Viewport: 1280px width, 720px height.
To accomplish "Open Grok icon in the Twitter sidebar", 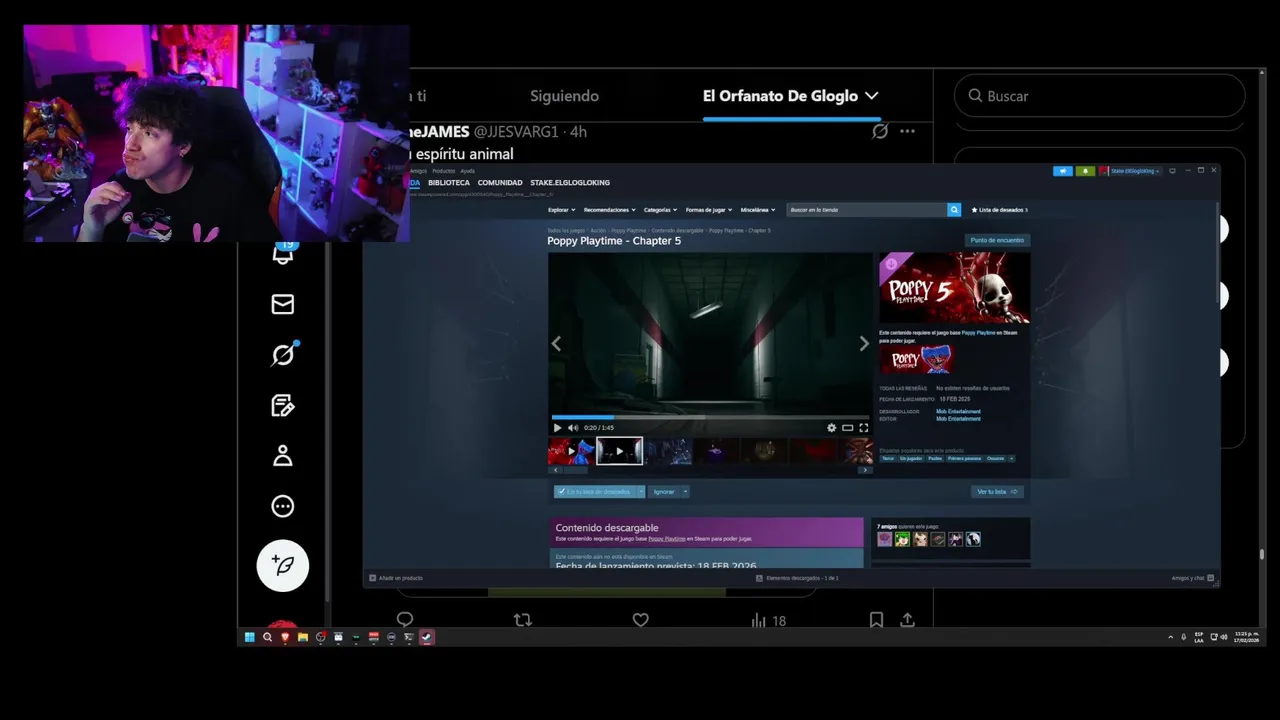I will pos(283,354).
